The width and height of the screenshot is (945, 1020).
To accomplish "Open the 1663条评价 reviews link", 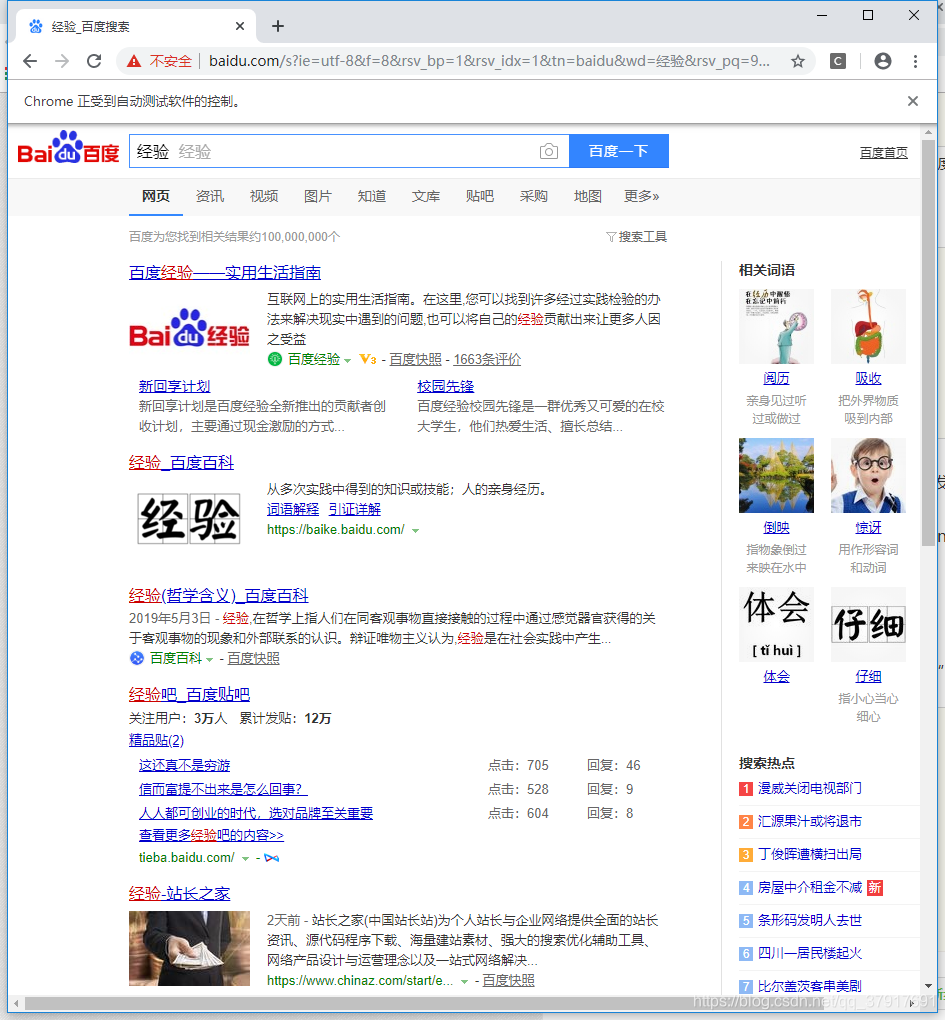I will [x=487, y=359].
